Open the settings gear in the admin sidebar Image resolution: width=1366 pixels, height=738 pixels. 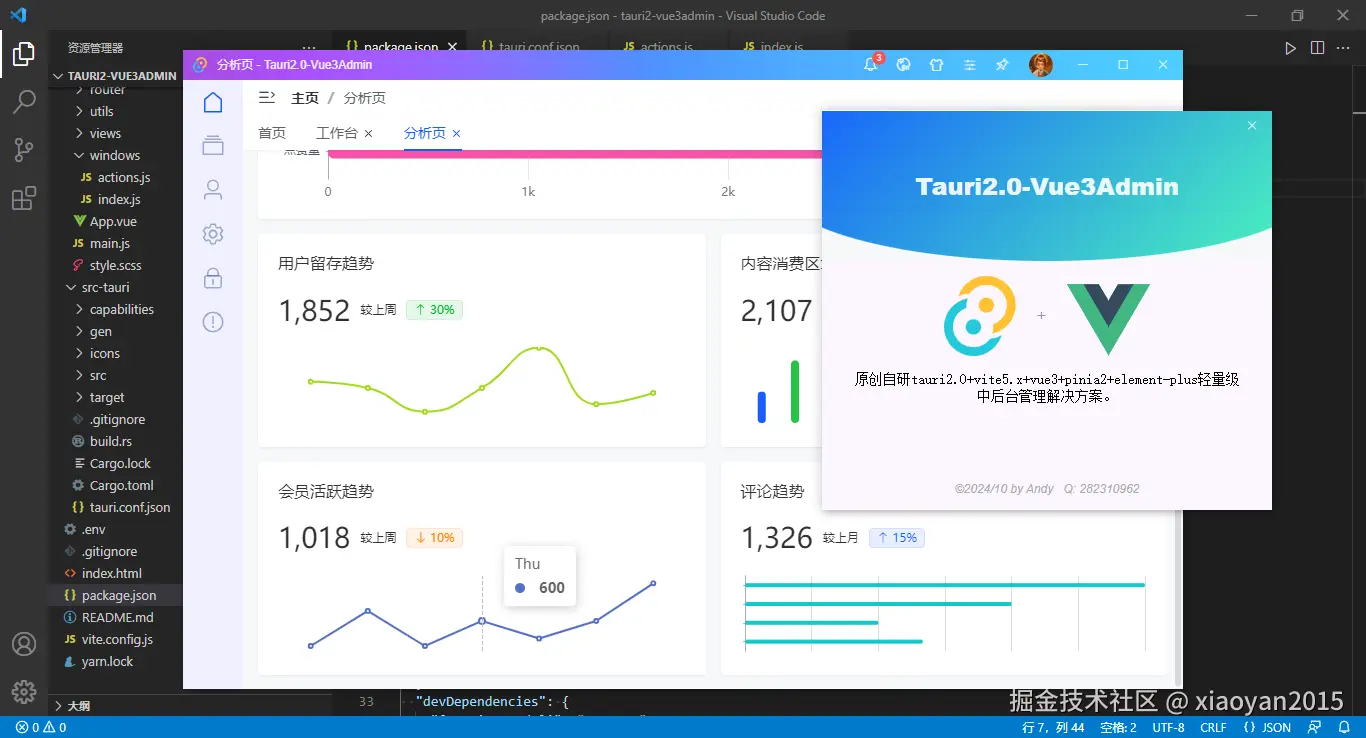coord(213,233)
